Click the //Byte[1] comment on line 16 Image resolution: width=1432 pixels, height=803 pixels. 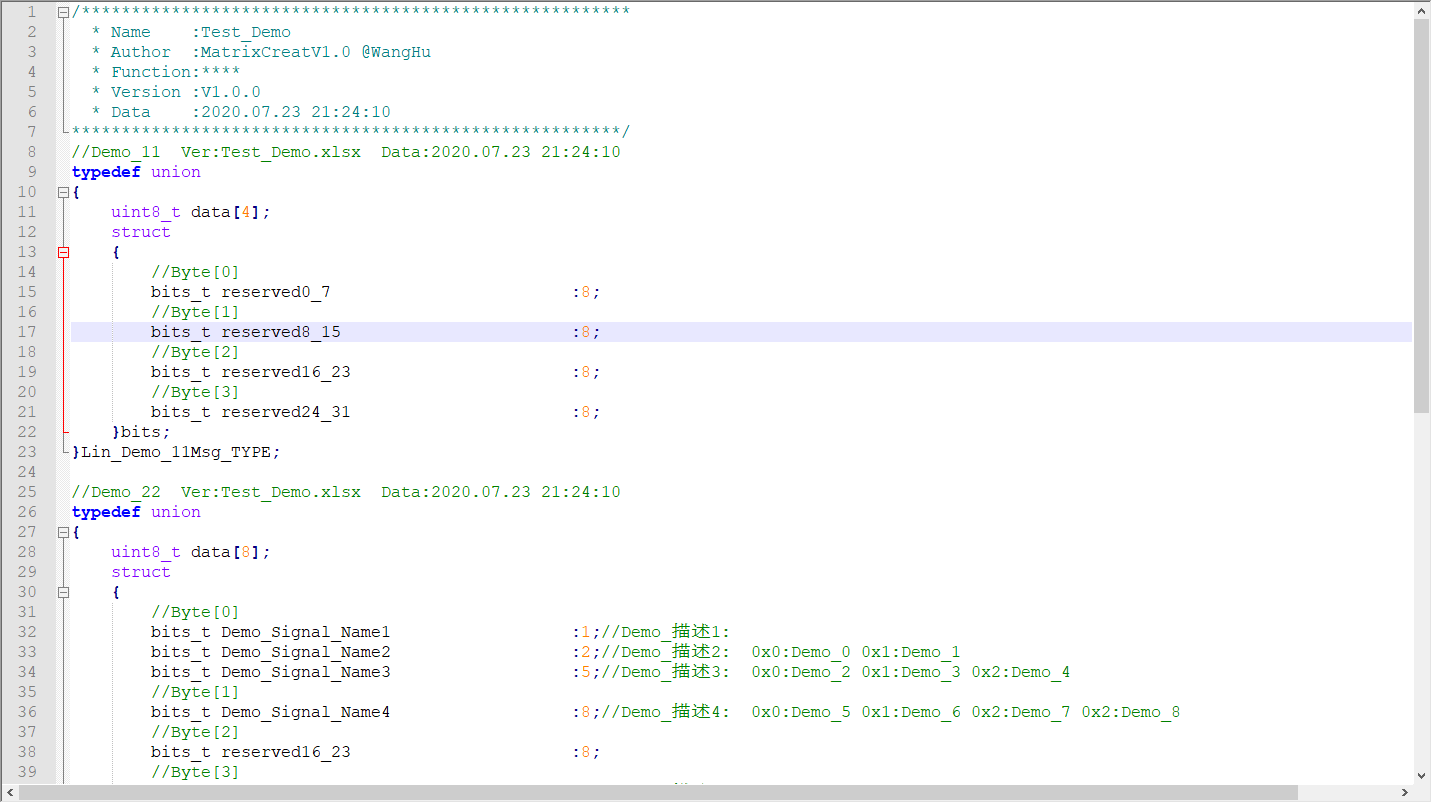pyautogui.click(x=195, y=312)
